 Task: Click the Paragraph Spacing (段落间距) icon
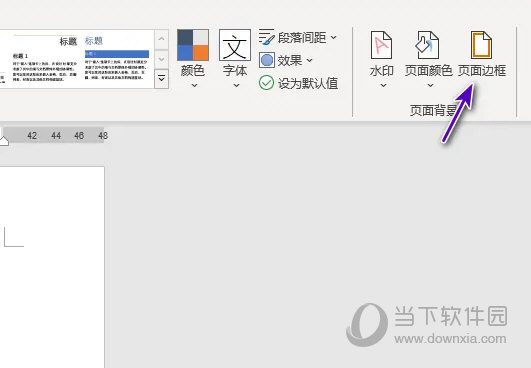point(267,37)
